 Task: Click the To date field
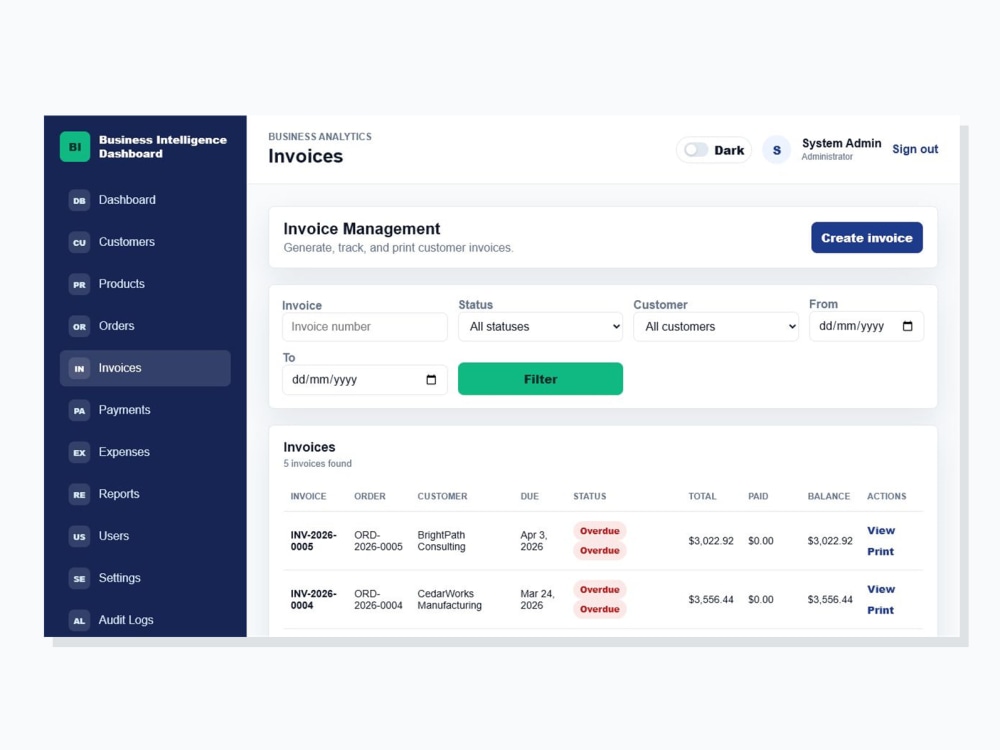click(x=364, y=379)
